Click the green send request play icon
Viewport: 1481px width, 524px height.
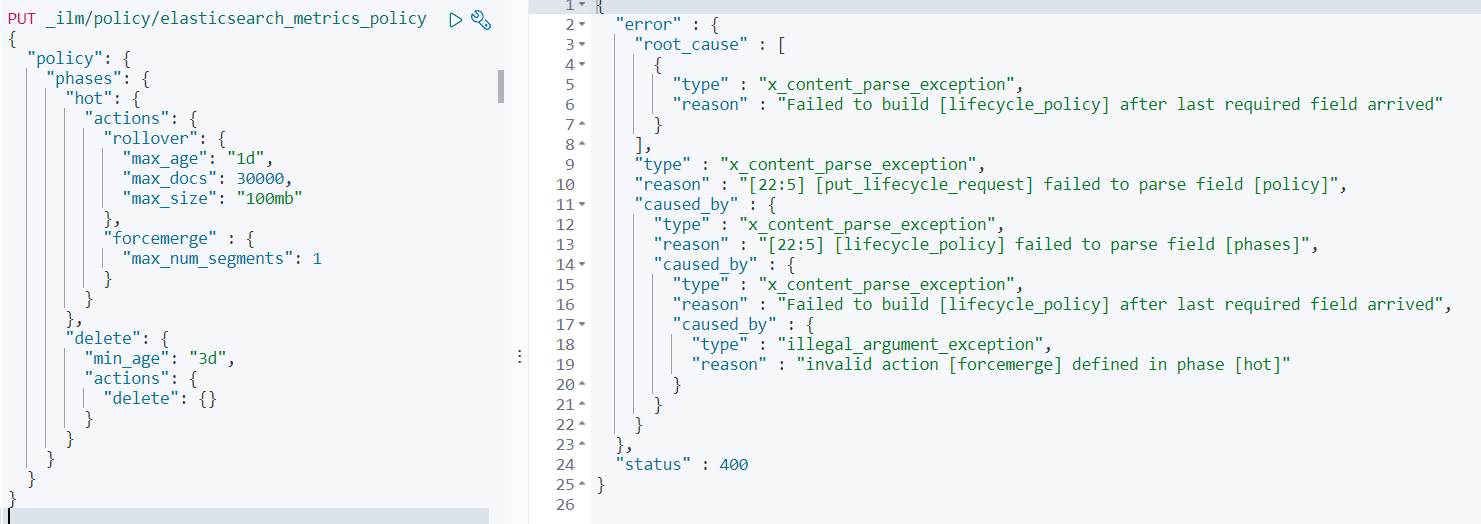tap(456, 19)
